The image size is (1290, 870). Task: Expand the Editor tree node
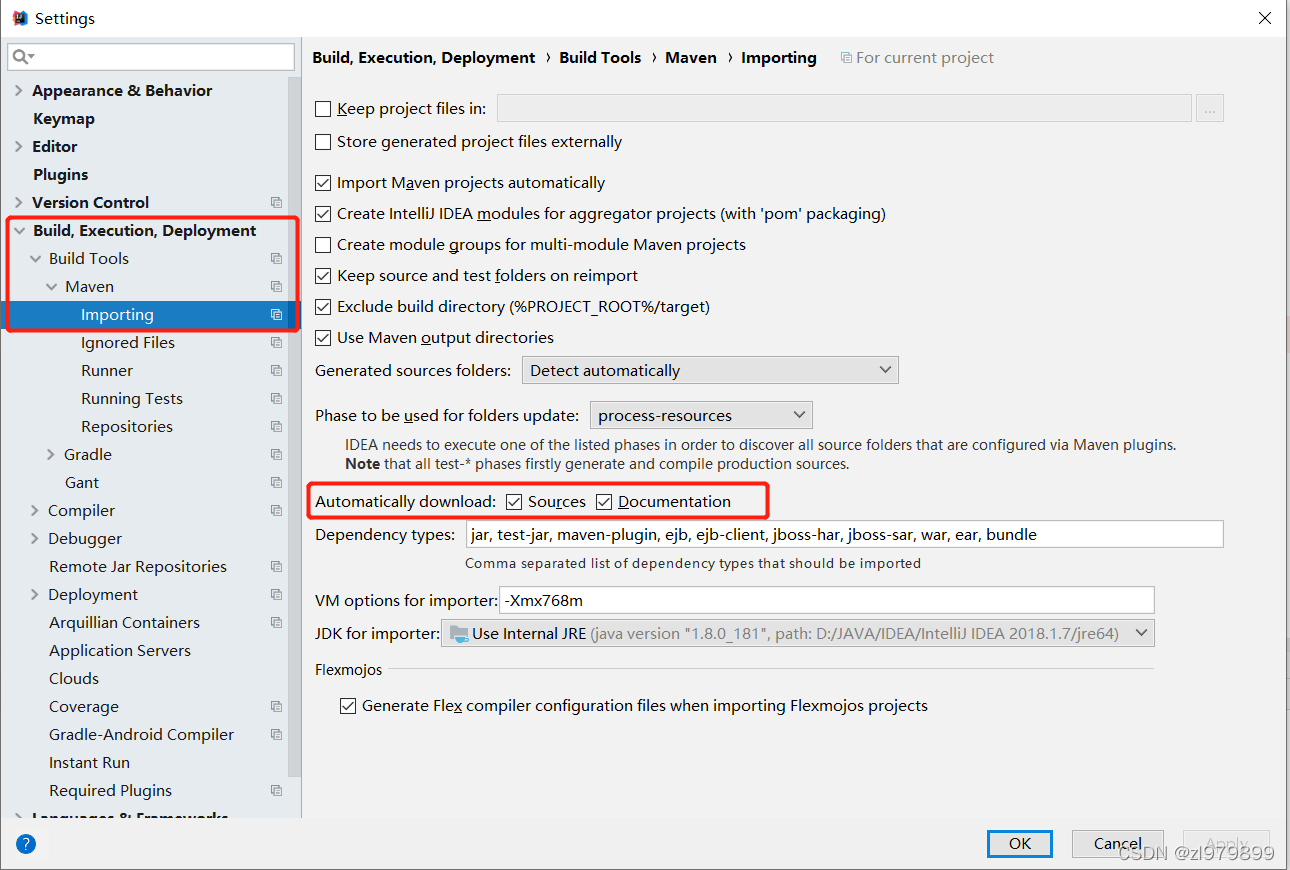pyautogui.click(x=19, y=147)
